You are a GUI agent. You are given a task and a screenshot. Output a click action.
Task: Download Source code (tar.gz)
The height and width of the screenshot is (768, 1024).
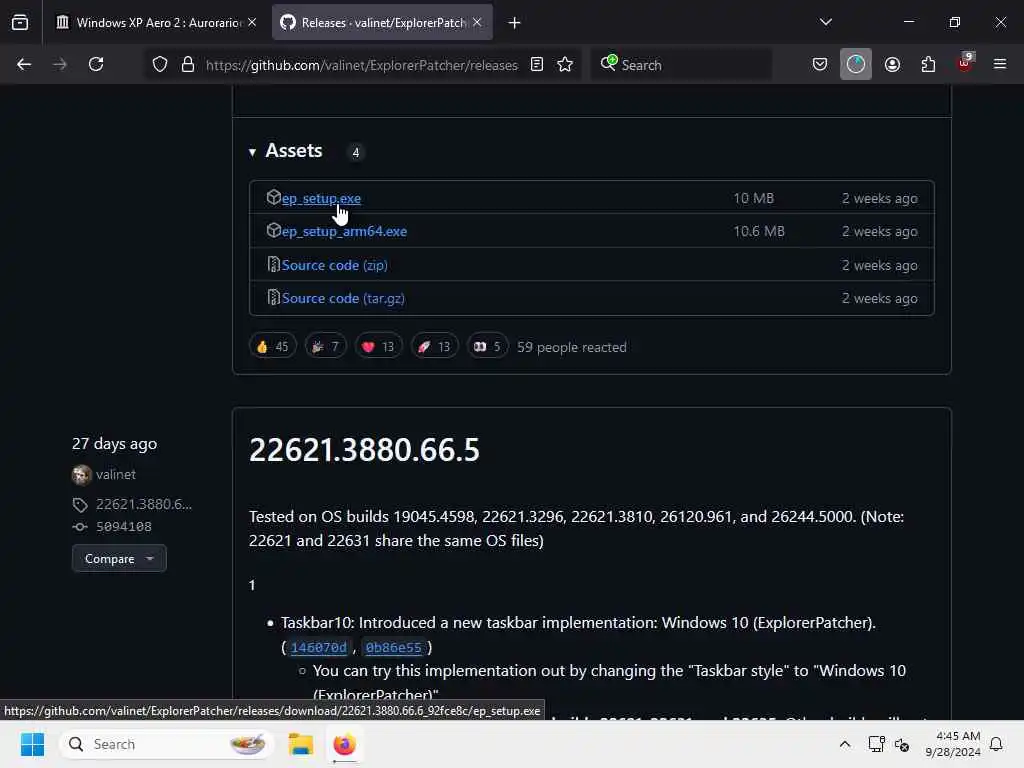point(343,298)
